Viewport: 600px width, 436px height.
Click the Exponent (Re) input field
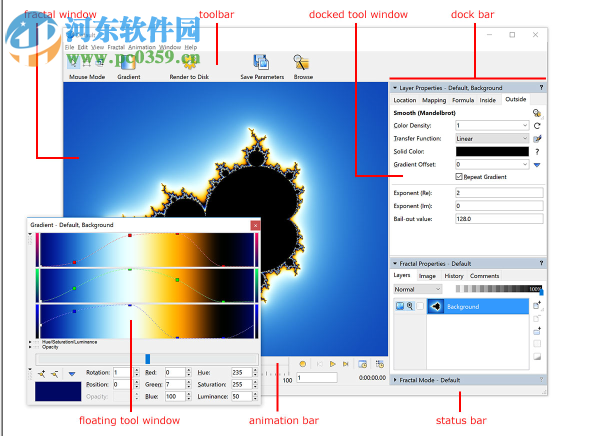click(x=499, y=193)
